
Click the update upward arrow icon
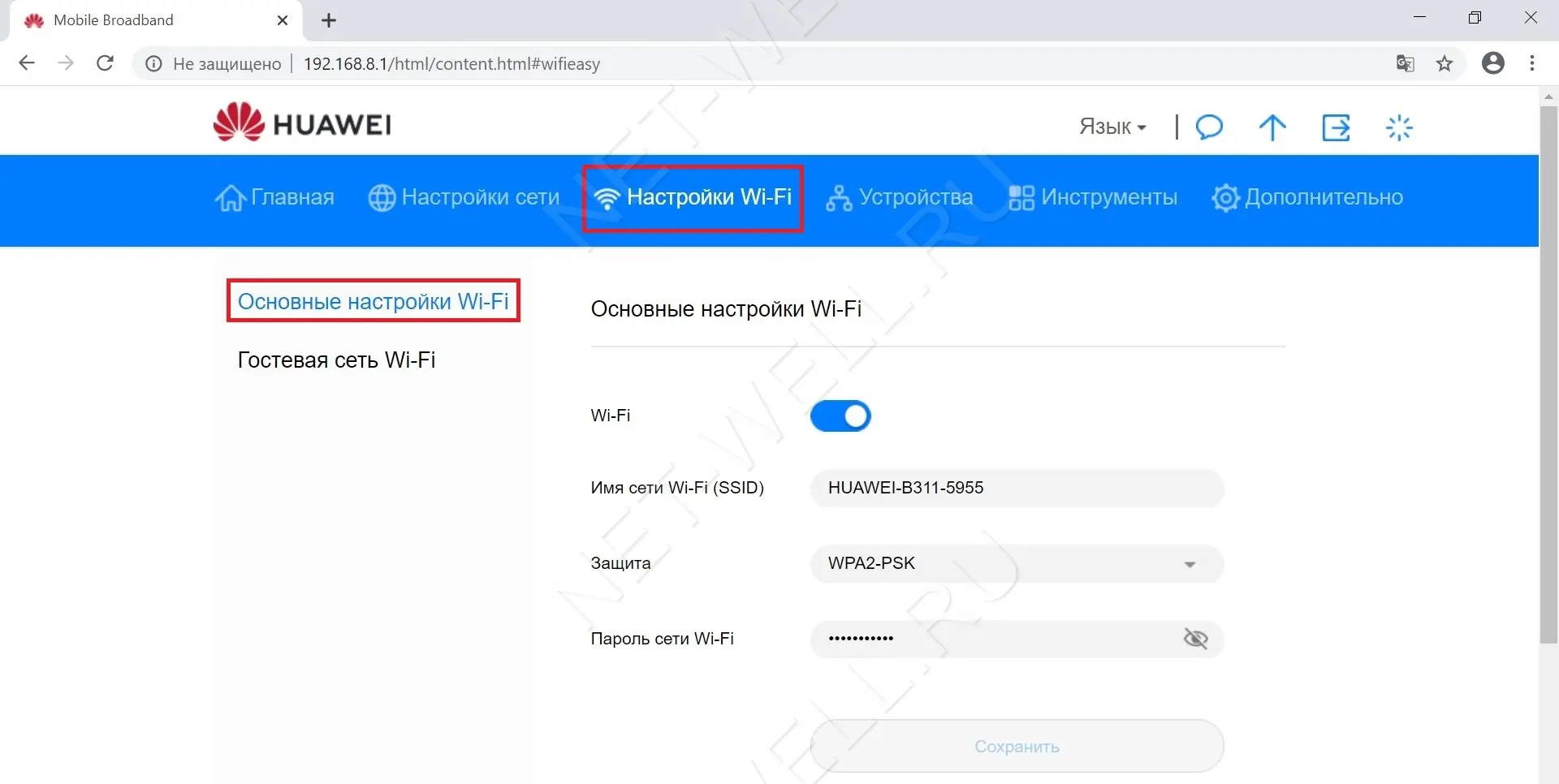[x=1272, y=127]
